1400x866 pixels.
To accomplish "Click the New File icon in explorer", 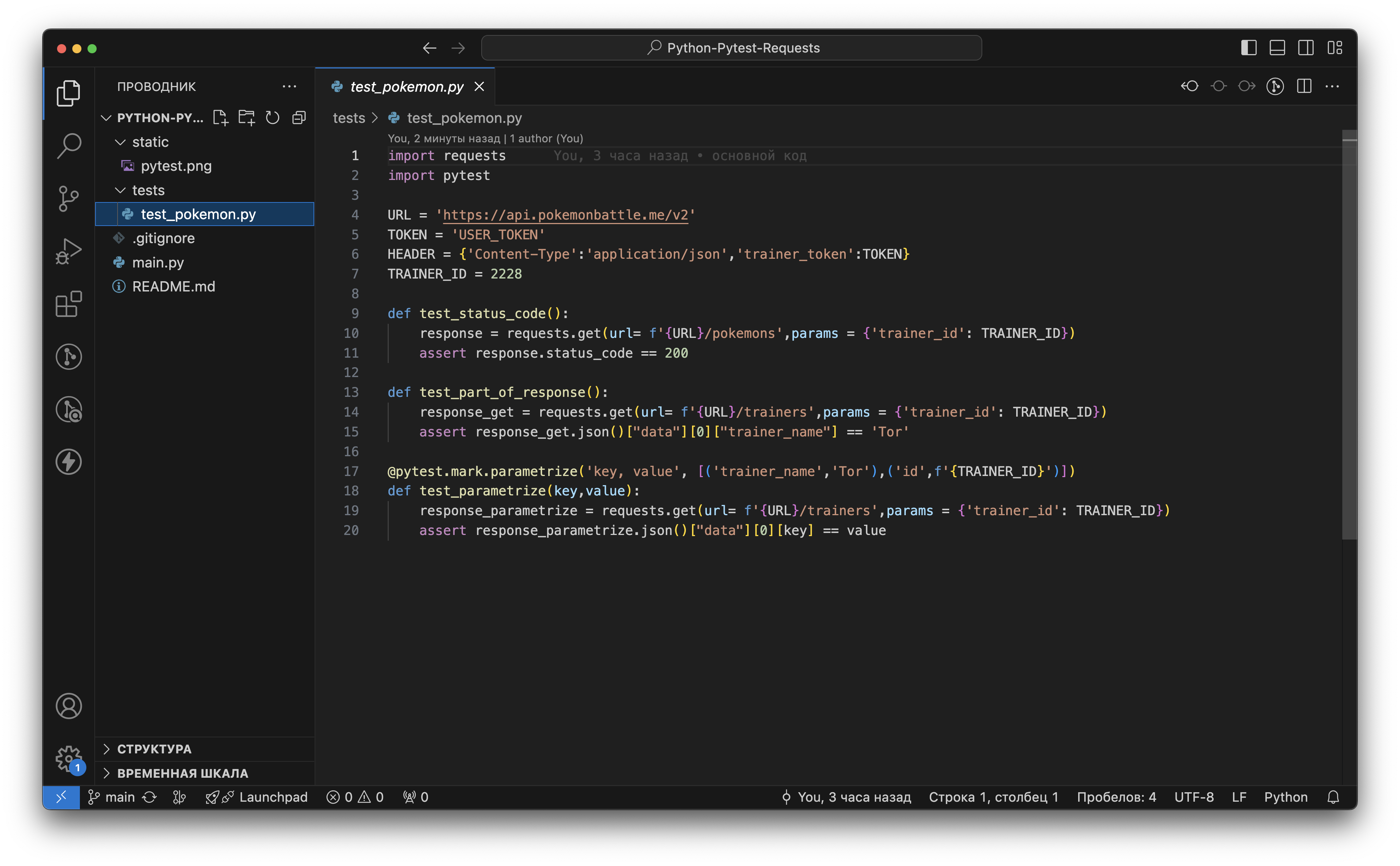I will coord(220,118).
